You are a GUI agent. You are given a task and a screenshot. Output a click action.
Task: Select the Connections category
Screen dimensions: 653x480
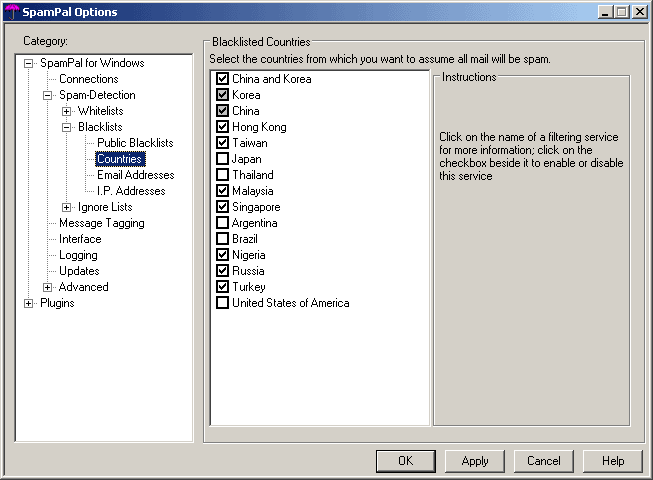pos(88,79)
